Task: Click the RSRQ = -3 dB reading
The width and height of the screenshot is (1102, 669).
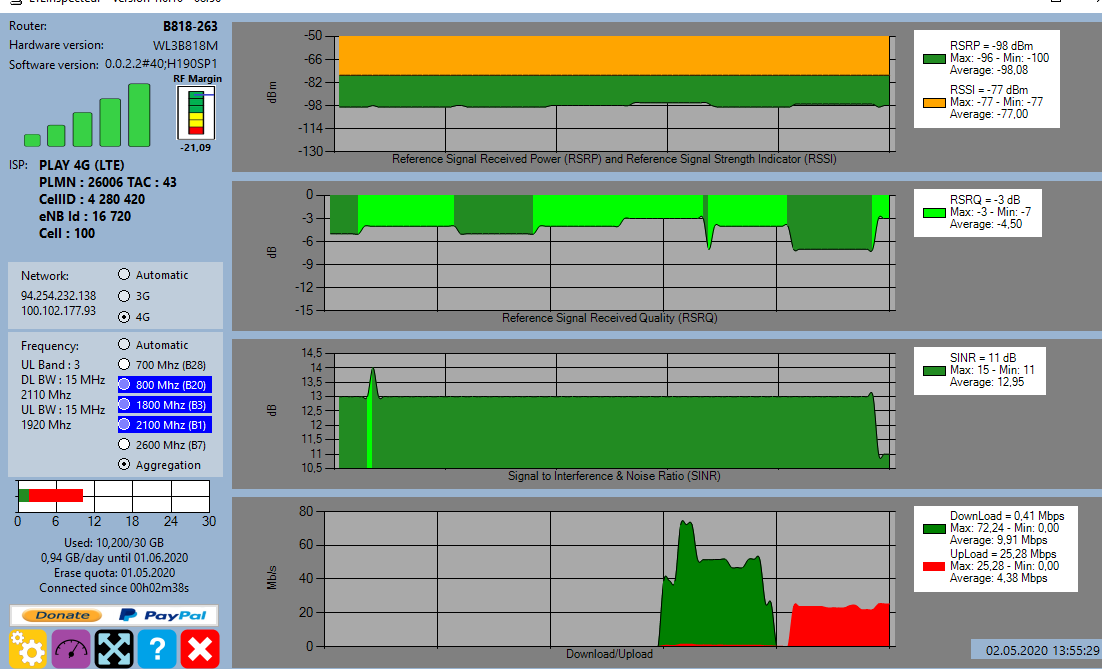Action: pos(985,200)
